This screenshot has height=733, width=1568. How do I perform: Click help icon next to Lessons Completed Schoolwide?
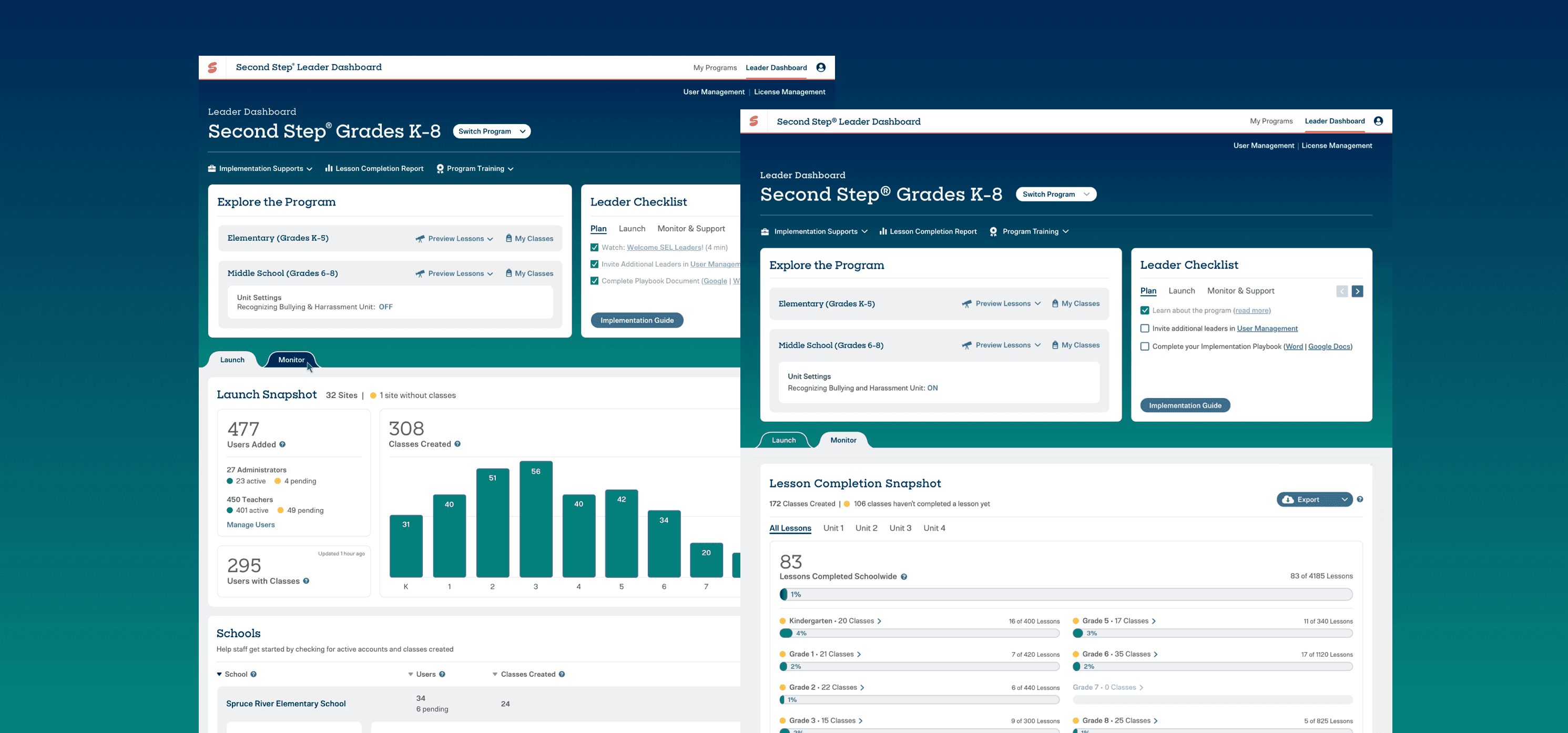[904, 576]
